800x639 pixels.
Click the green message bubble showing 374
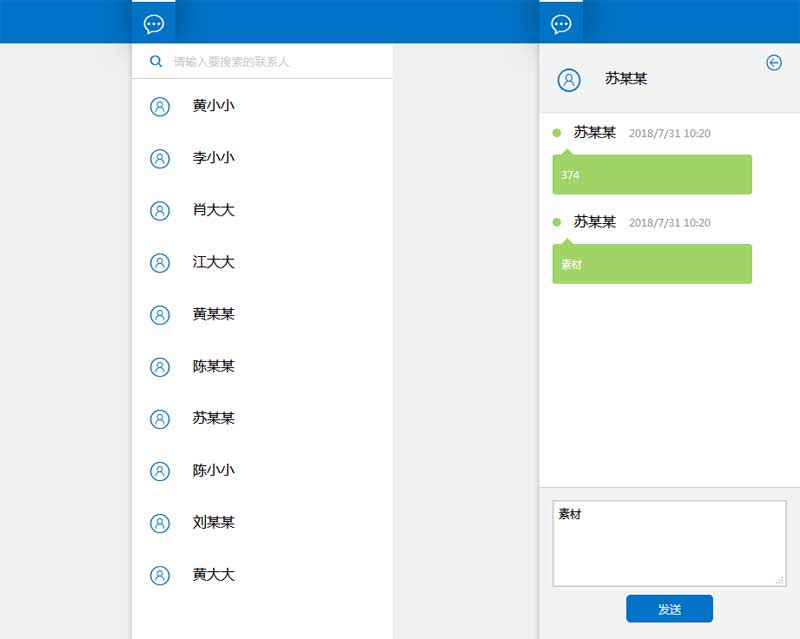651,175
